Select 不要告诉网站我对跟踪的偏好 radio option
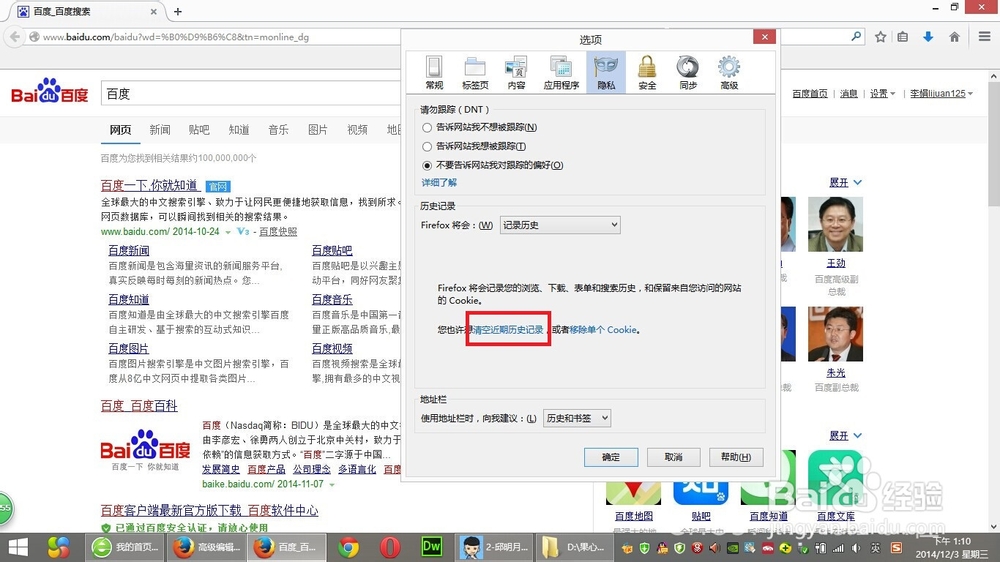Viewport: 1000px width, 562px height. tap(427, 165)
